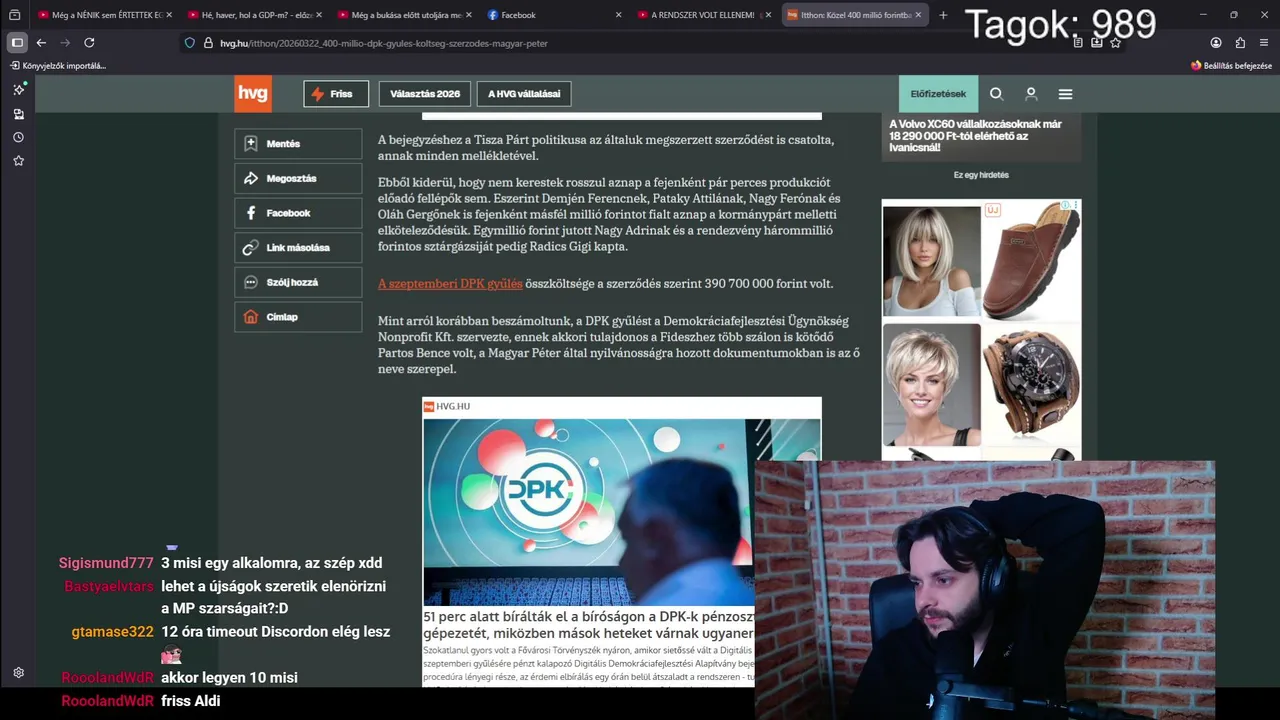Open 'A HVG vállalásai' page
The width and height of the screenshot is (1280, 720).
(x=524, y=94)
